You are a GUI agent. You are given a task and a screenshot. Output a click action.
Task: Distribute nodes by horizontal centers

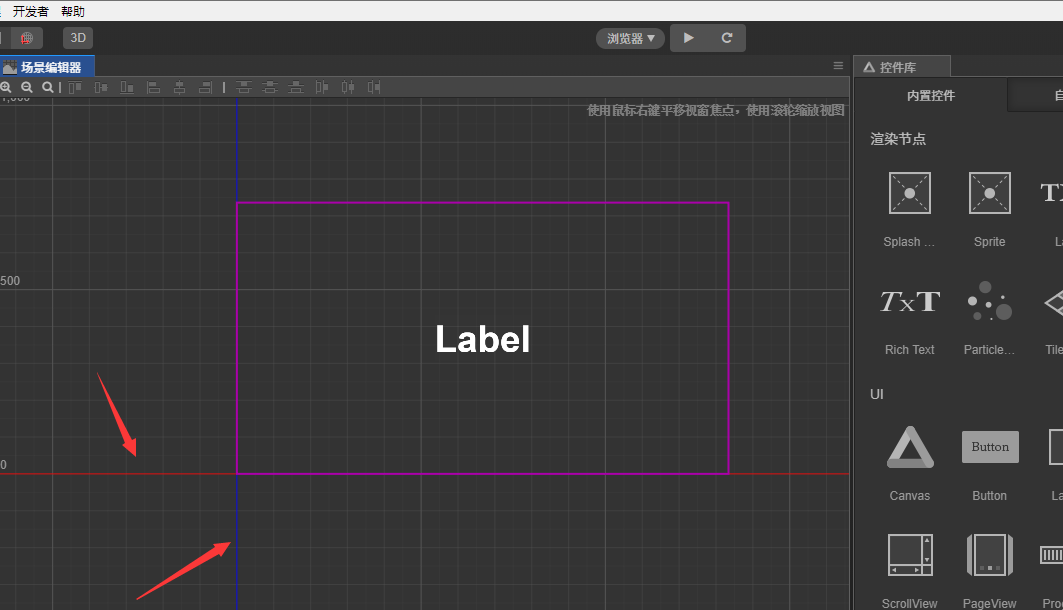pos(348,87)
